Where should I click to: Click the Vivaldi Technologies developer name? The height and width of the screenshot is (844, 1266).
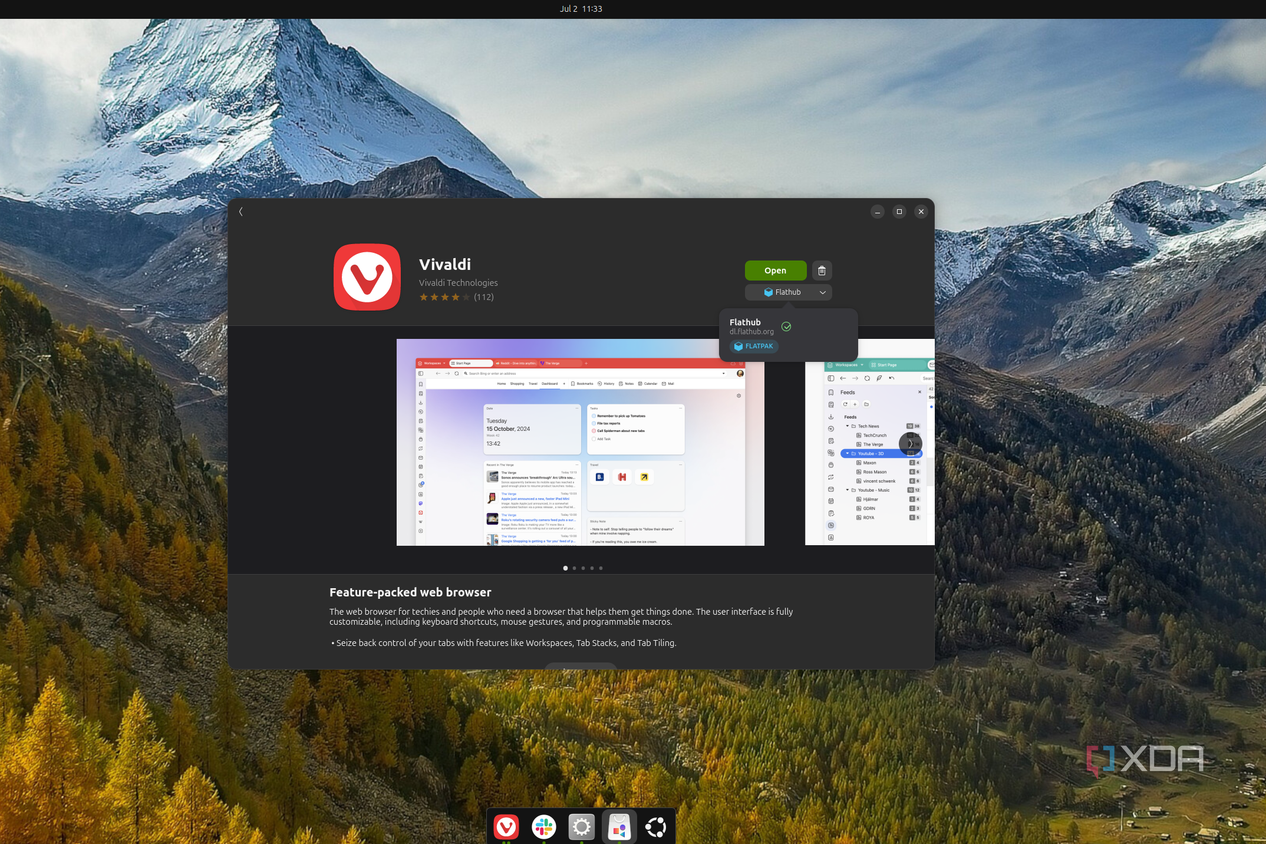(458, 283)
